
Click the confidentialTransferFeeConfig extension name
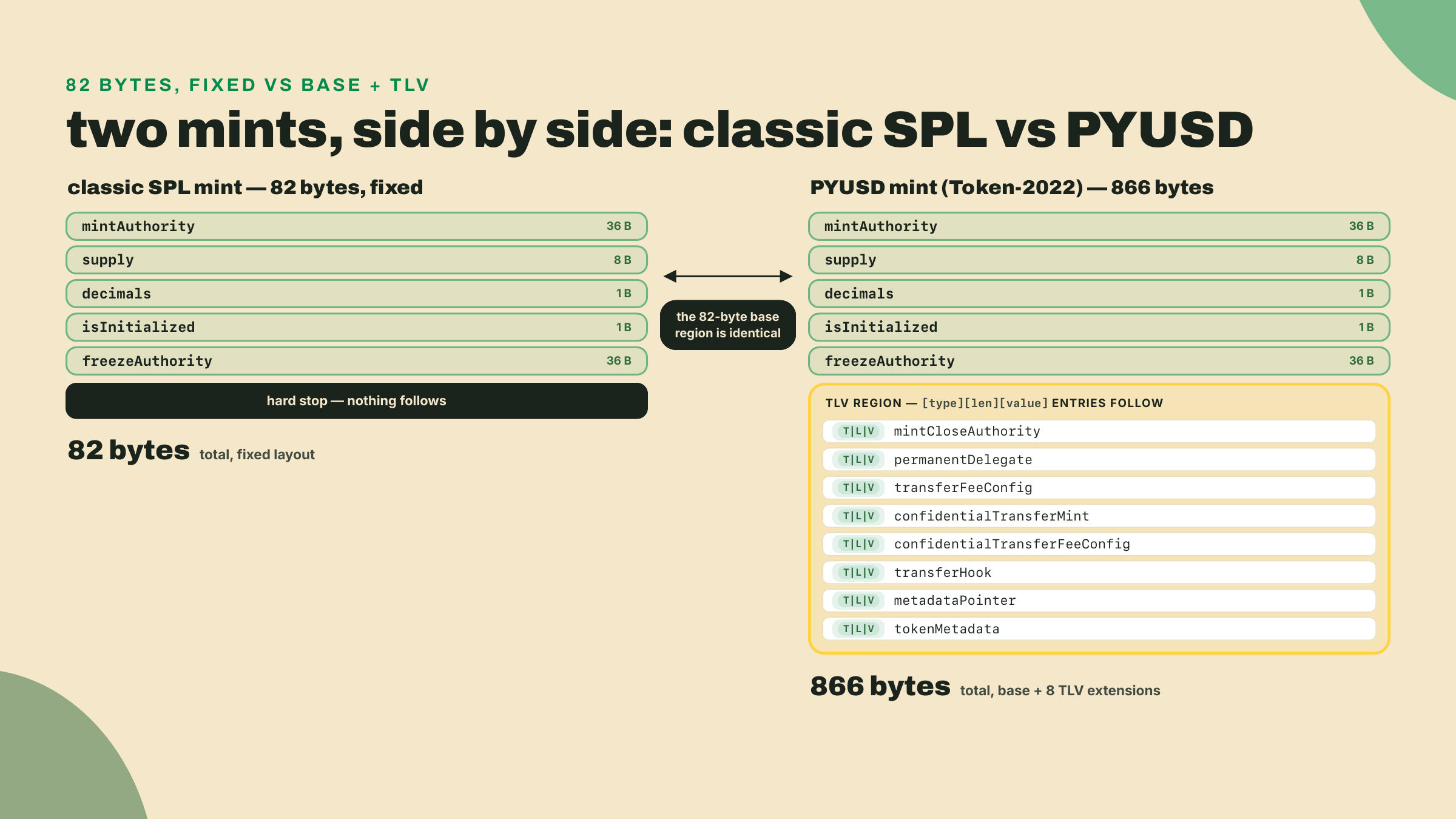[1012, 544]
